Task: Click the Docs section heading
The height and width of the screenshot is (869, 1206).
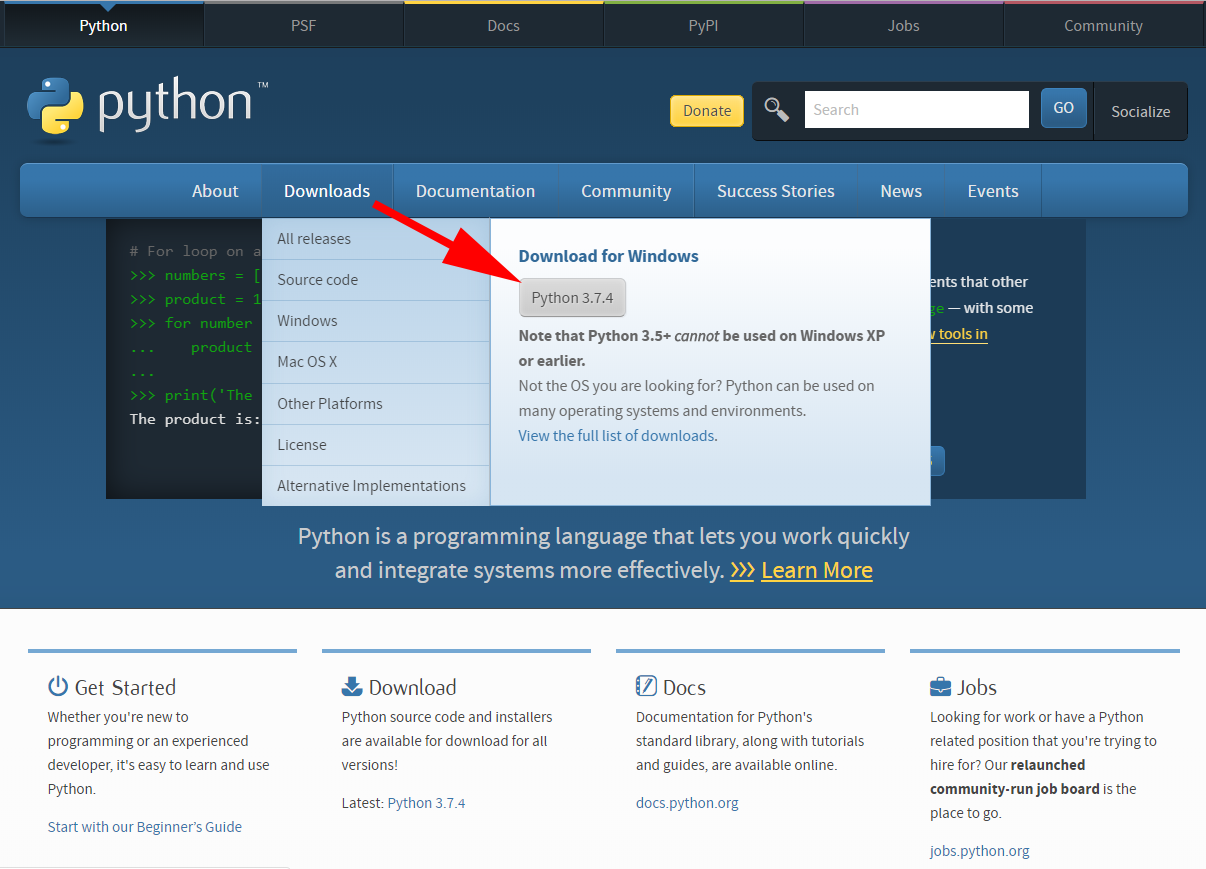Action: point(684,687)
